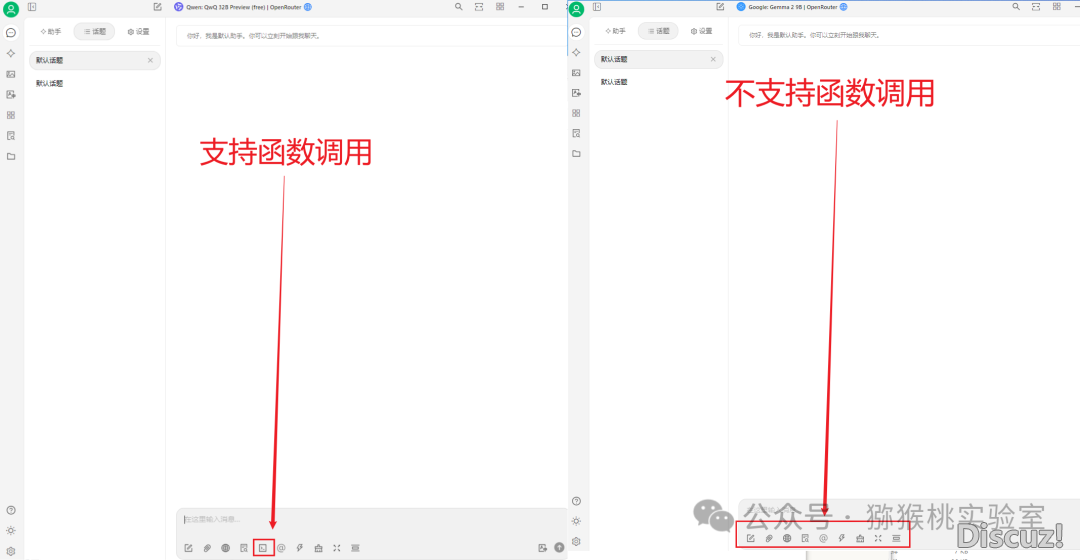Create new topic icon in left window header
This screenshot has width=1080, height=560.
[157, 7]
